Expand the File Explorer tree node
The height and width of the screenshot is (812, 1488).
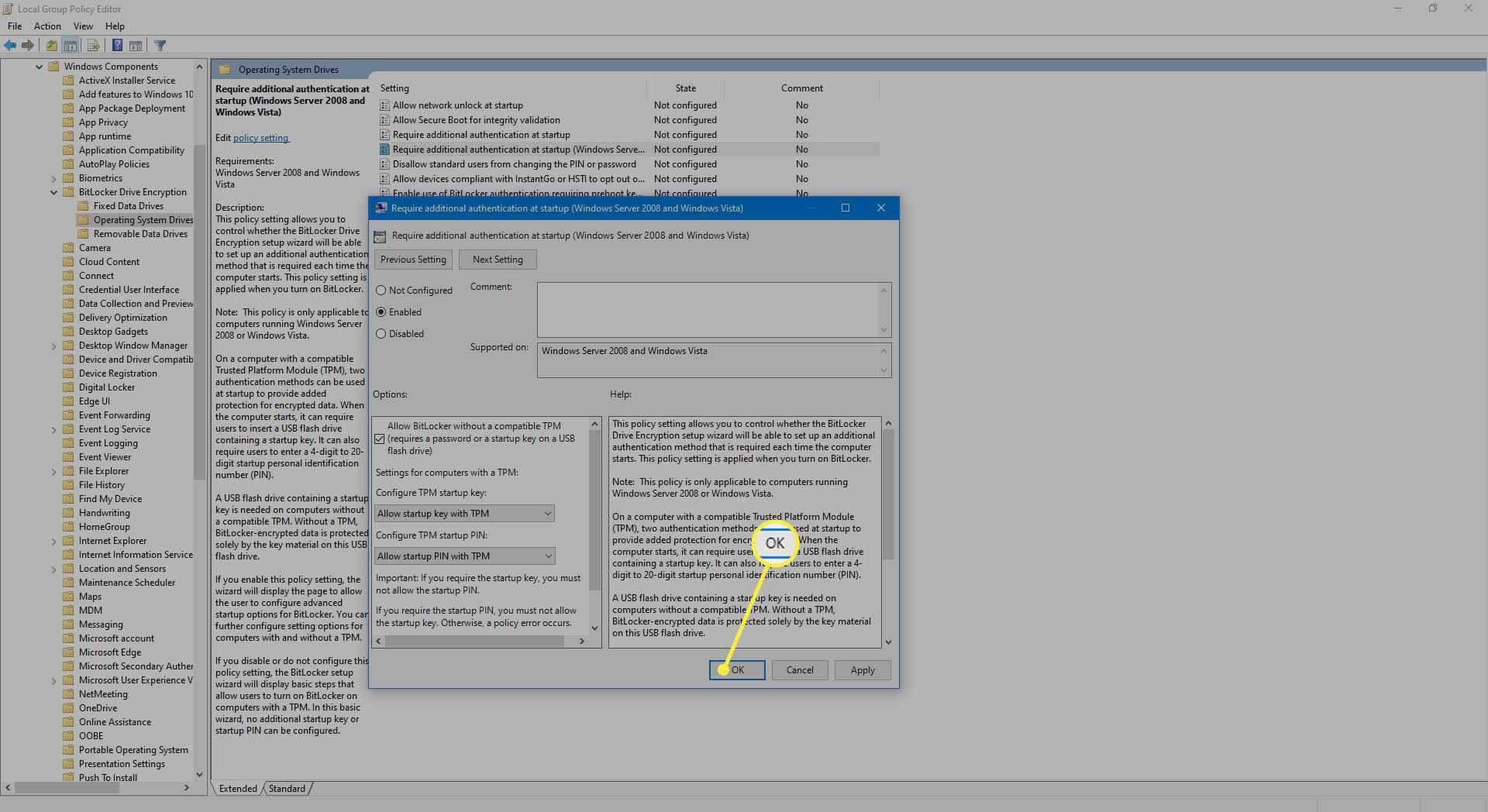[53, 471]
